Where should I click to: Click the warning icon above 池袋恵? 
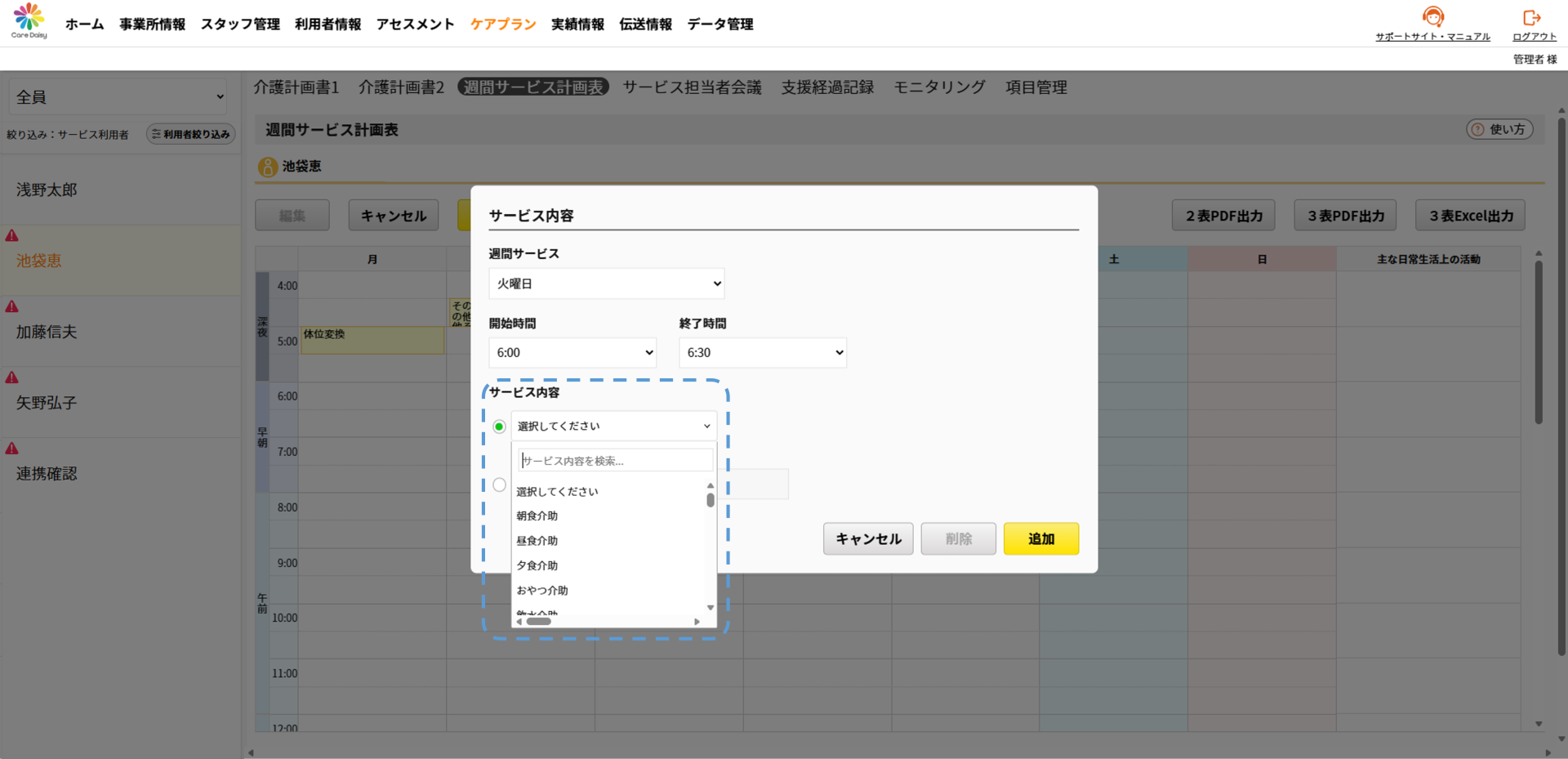pos(12,236)
